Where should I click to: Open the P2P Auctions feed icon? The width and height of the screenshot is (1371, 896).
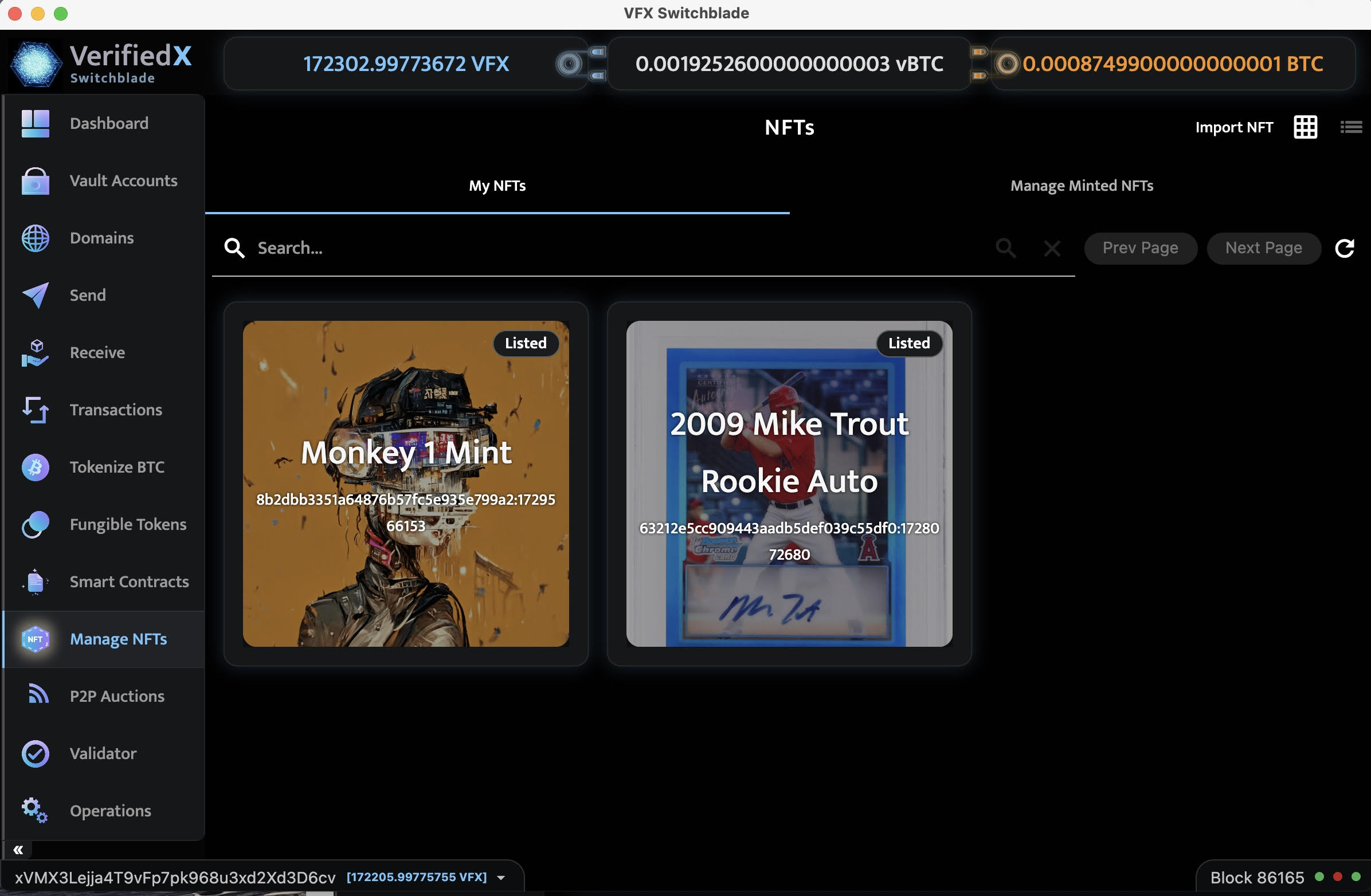37,694
